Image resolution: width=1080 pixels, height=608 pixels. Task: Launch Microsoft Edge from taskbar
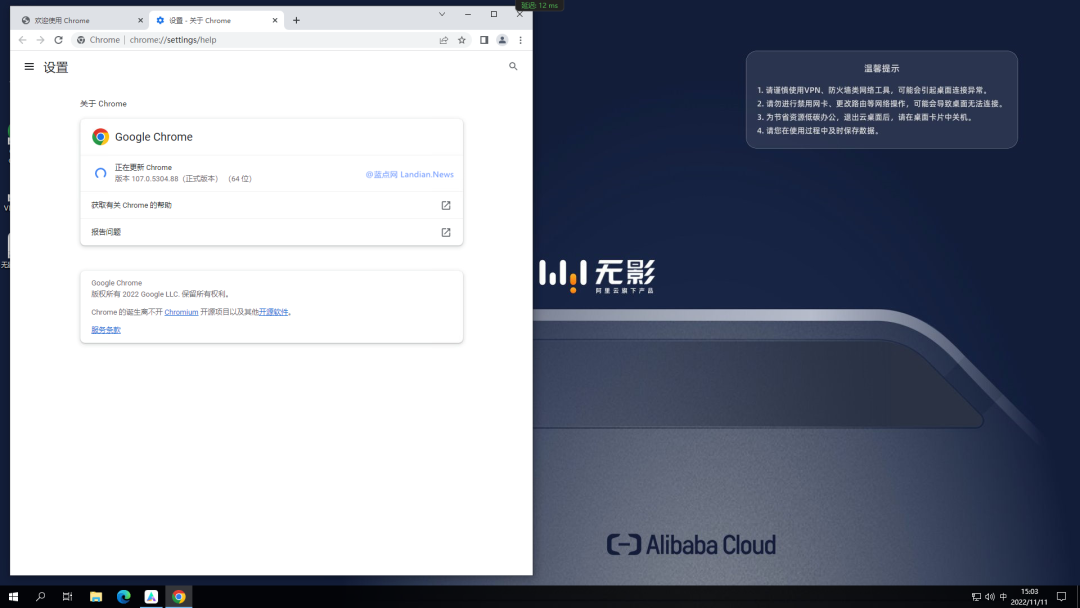pyautogui.click(x=123, y=597)
